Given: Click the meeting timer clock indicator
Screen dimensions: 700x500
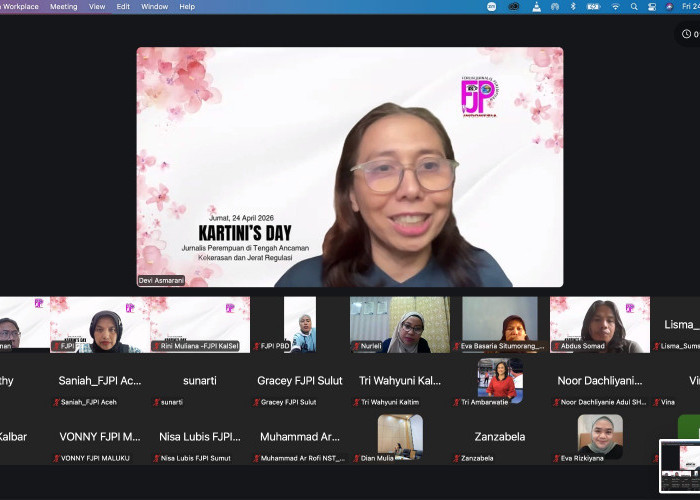Looking at the screenshot, I should [x=686, y=34].
